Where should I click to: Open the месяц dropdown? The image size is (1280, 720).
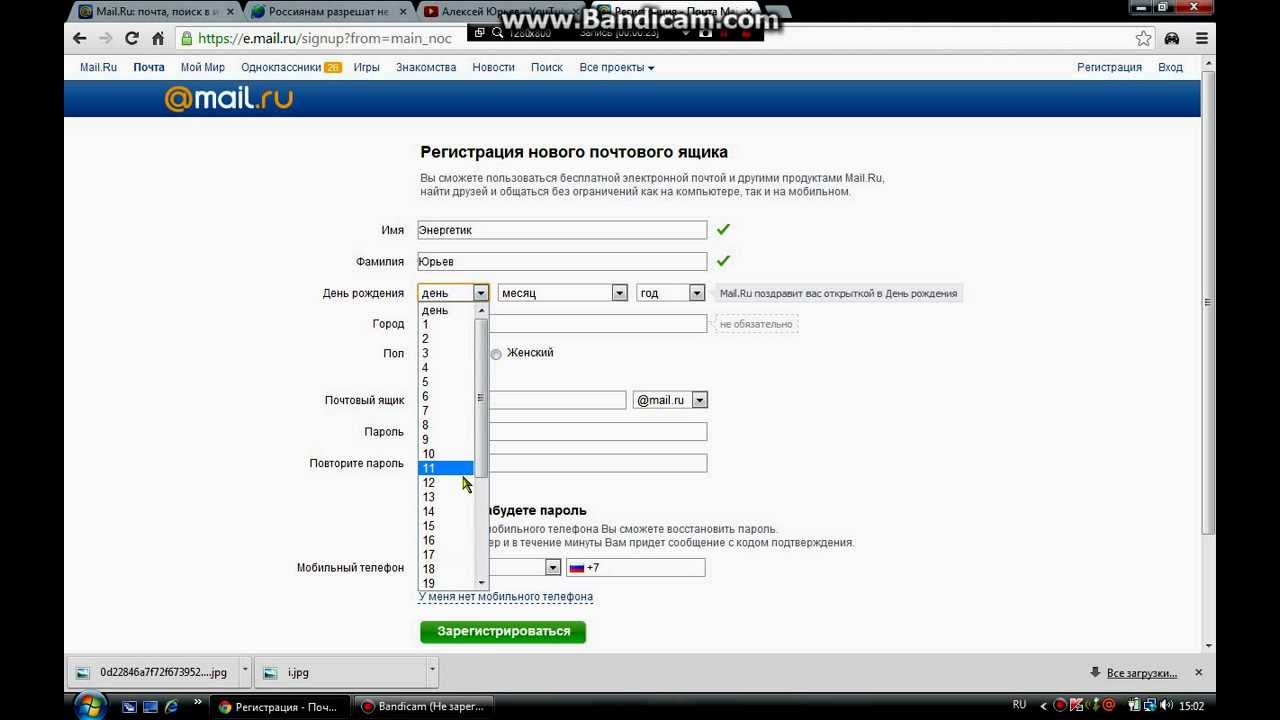click(x=562, y=293)
